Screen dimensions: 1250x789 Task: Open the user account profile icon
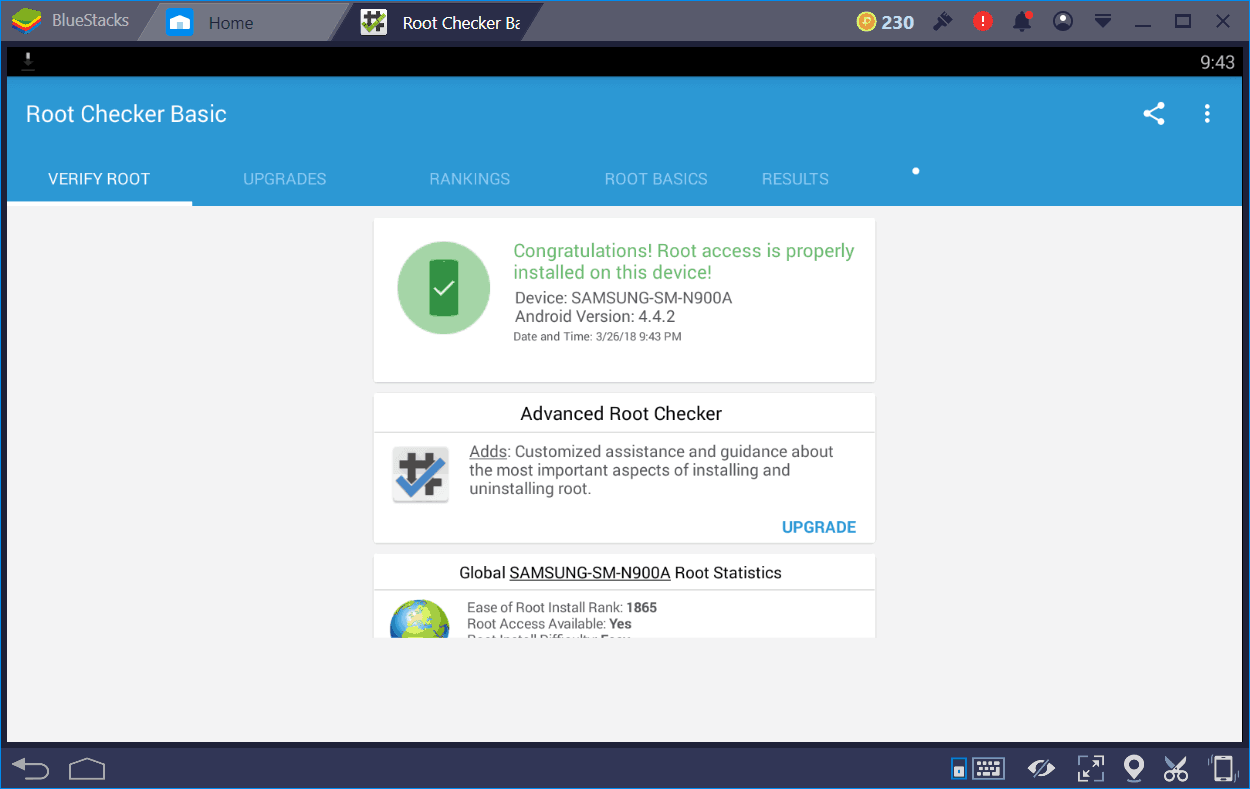[1063, 21]
